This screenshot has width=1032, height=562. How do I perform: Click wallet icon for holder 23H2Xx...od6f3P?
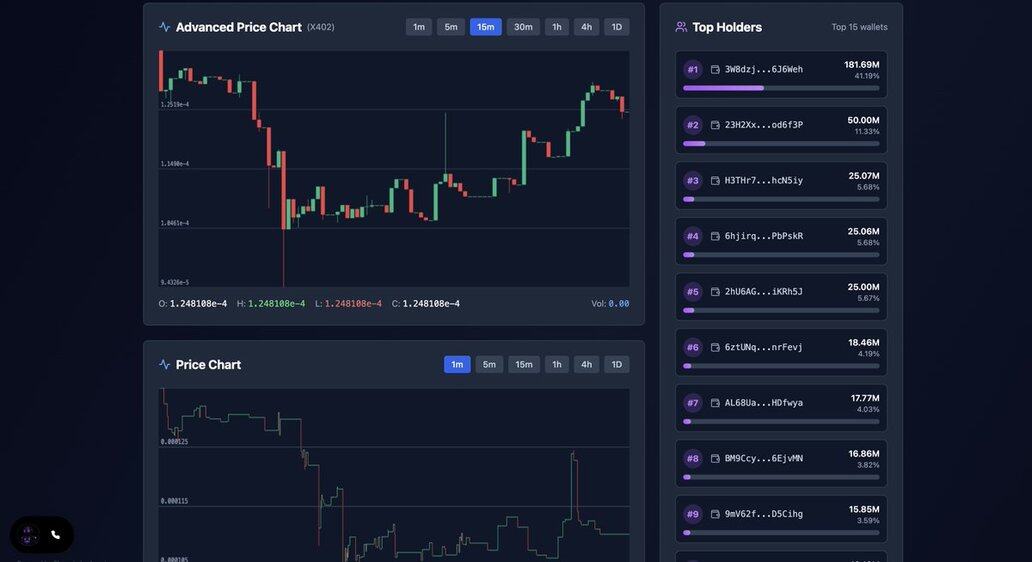coord(715,125)
